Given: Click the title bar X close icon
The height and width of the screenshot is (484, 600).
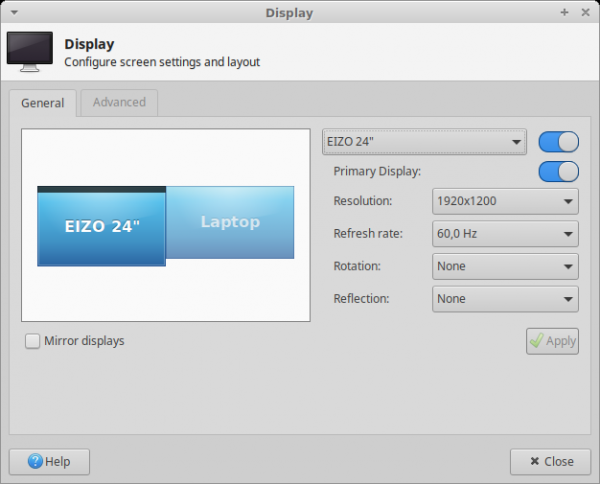Looking at the screenshot, I should coord(584,13).
